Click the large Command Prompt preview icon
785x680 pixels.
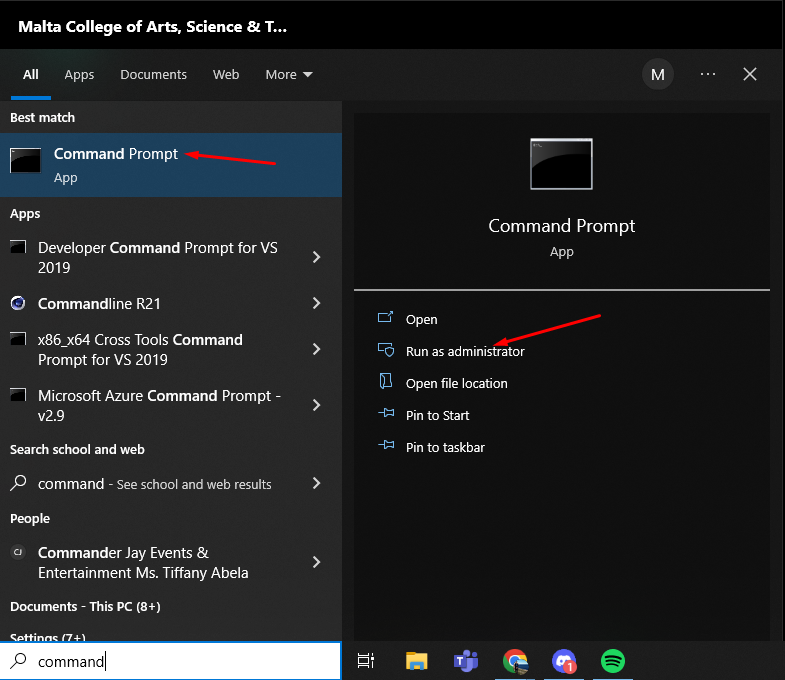561,164
